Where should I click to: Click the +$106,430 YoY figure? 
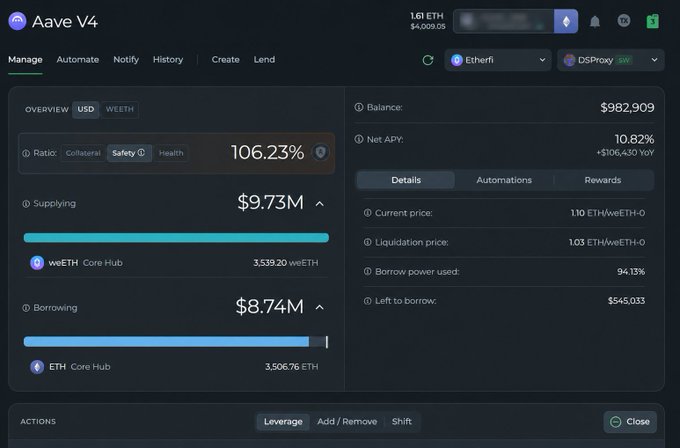(625, 153)
